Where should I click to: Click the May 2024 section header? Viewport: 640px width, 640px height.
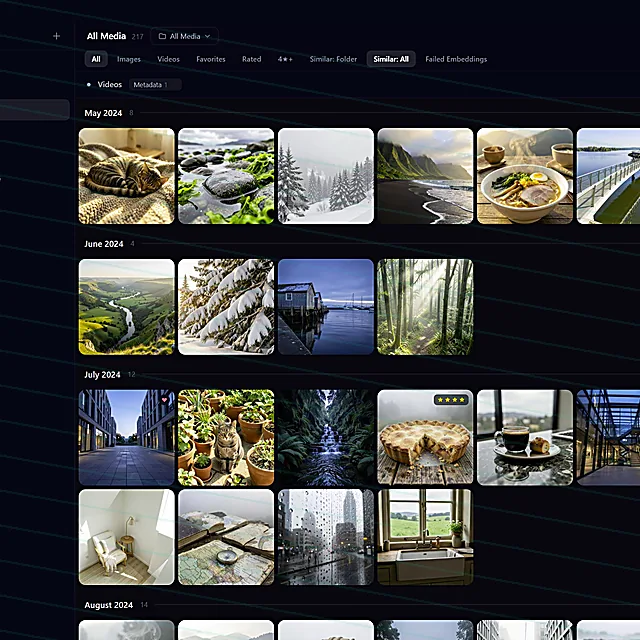(103, 113)
